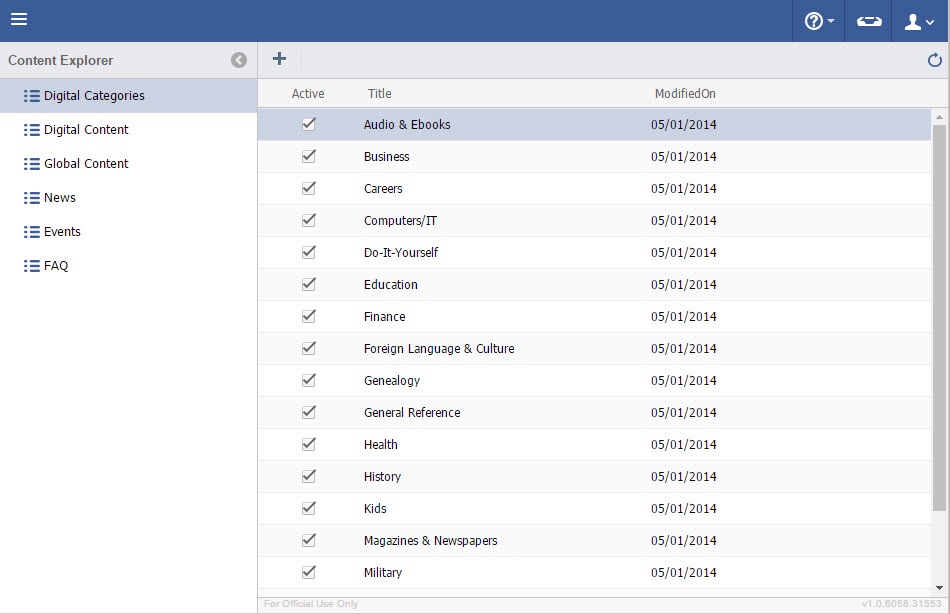Select Digital Content in the sidebar
This screenshot has width=950, height=614.
click(x=86, y=130)
